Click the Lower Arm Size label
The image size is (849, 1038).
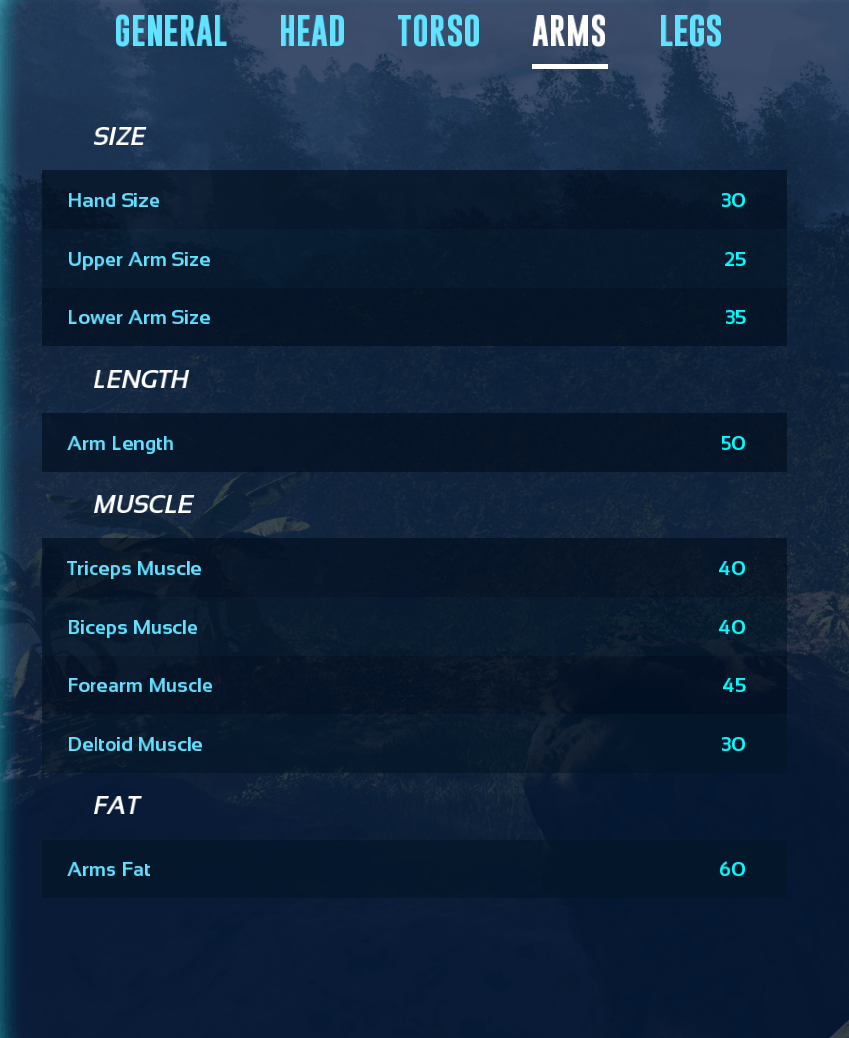click(x=139, y=317)
